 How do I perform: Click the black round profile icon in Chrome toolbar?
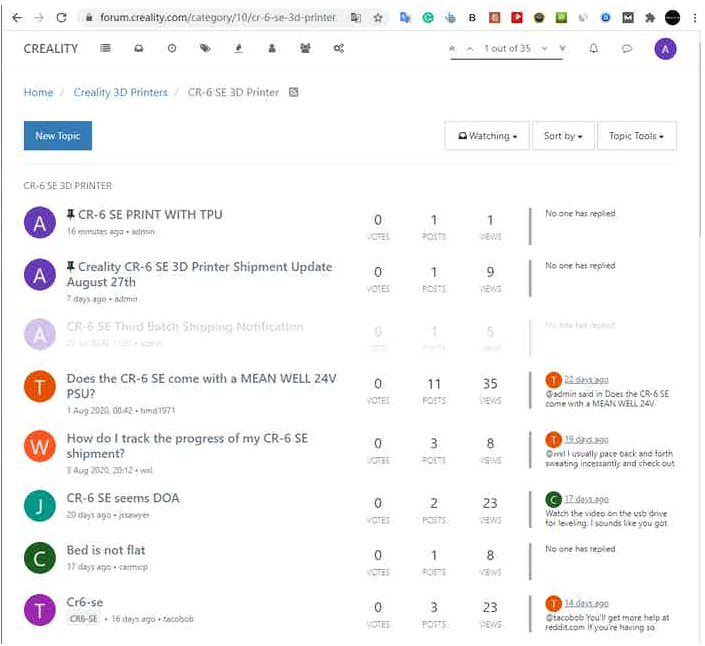672,18
